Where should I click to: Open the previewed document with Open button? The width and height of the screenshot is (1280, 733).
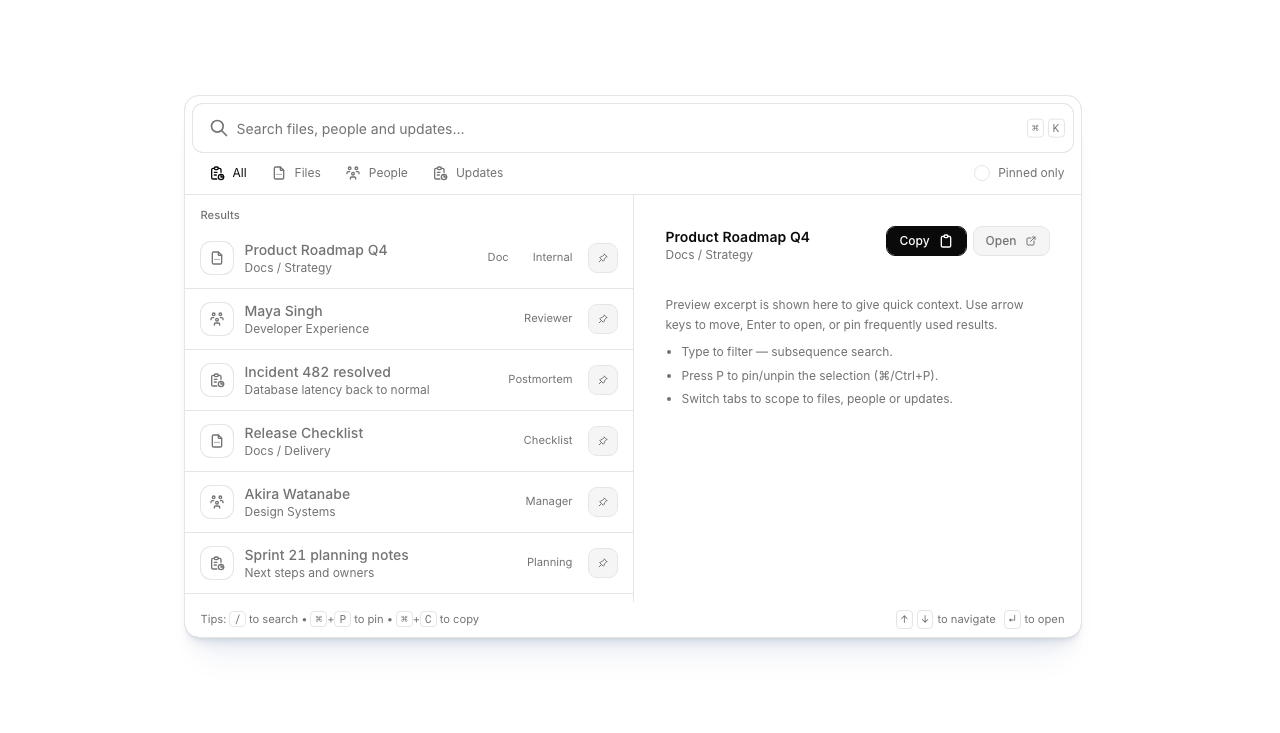(x=1010, y=241)
